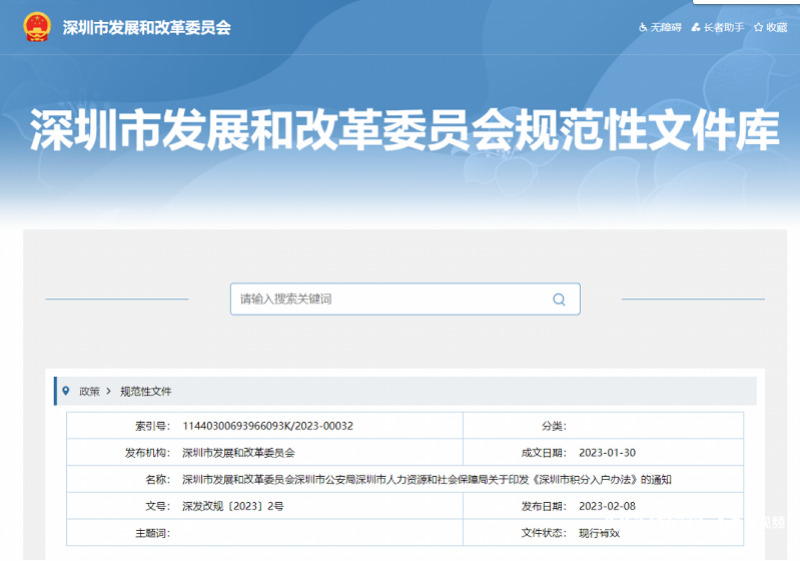Viewport: 800px width, 561px height.
Task: Open 规范性文件 breadcrumb
Action: tap(145, 392)
